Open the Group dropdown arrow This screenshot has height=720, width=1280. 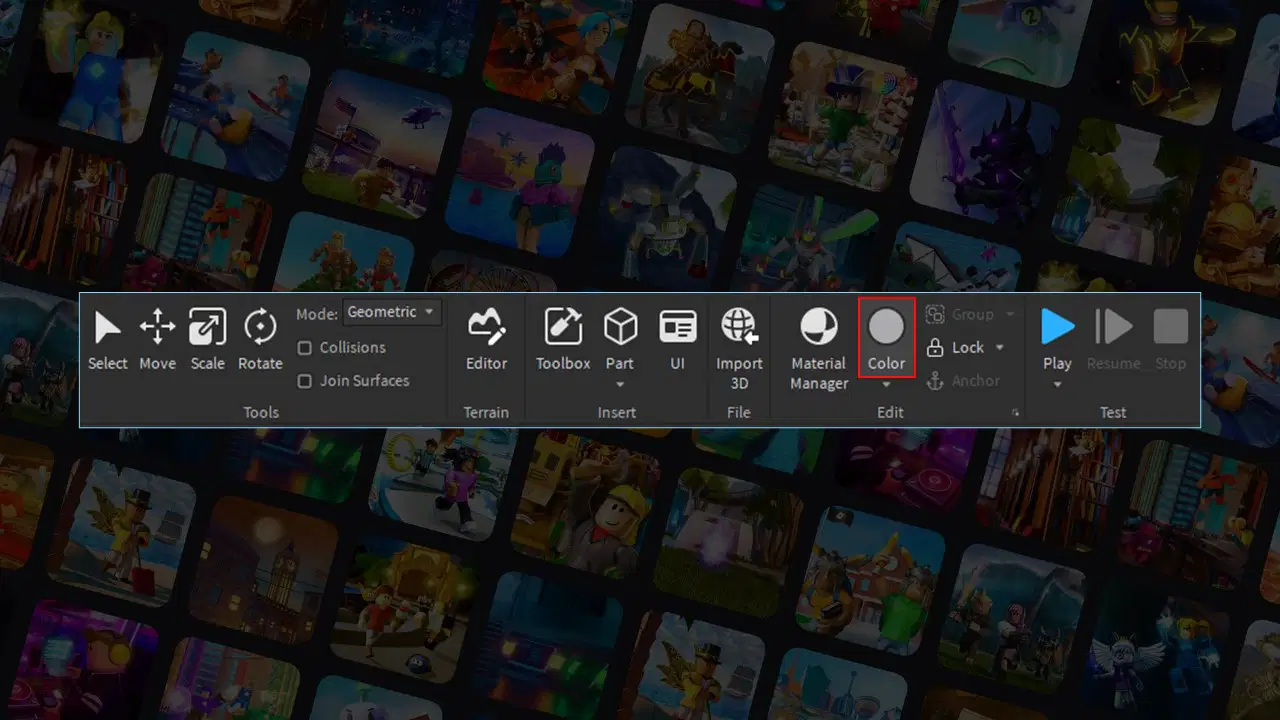[x=1009, y=314]
